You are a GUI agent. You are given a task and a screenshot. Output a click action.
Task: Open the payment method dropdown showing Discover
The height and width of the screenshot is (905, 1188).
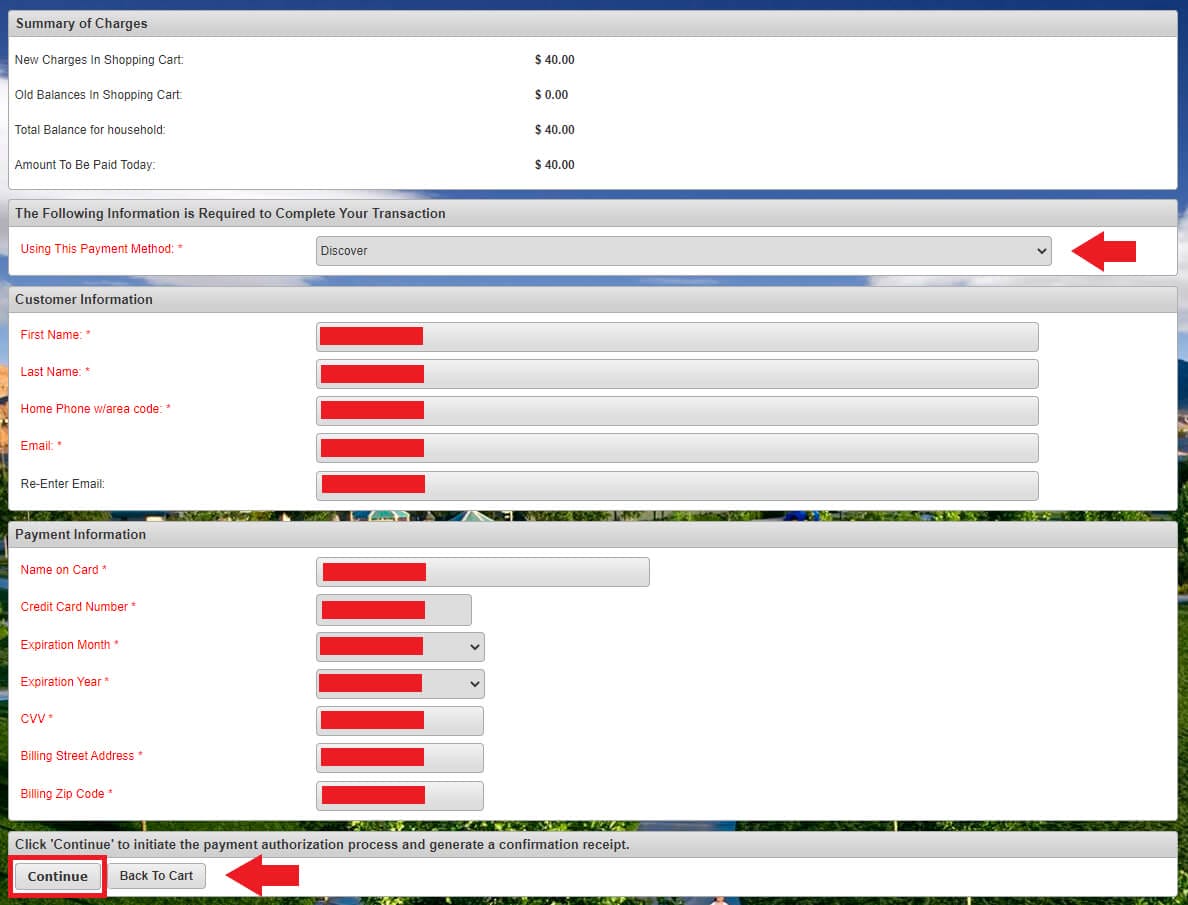(683, 251)
